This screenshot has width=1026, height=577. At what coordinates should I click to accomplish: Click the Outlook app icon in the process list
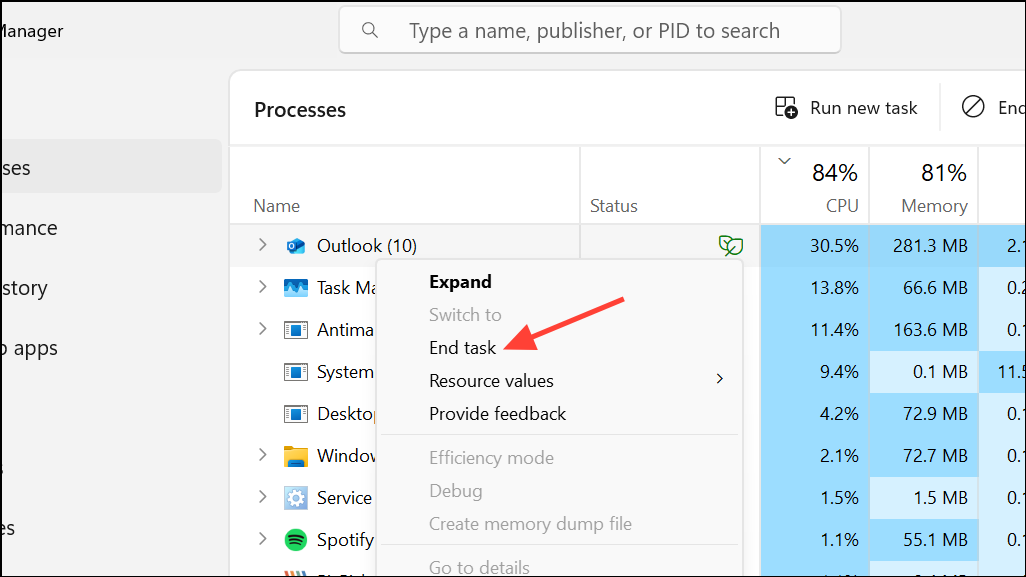(x=296, y=245)
